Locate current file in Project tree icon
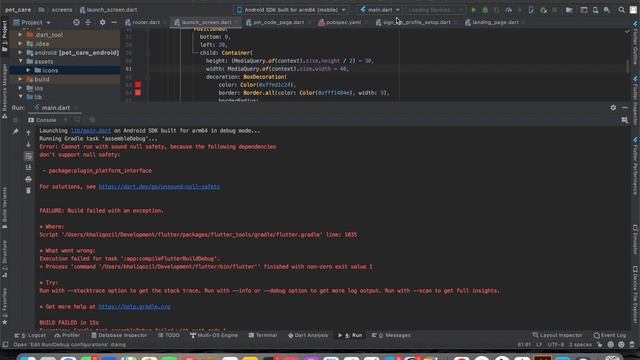Image resolution: width=640 pixels, height=360 pixels. pos(76,22)
